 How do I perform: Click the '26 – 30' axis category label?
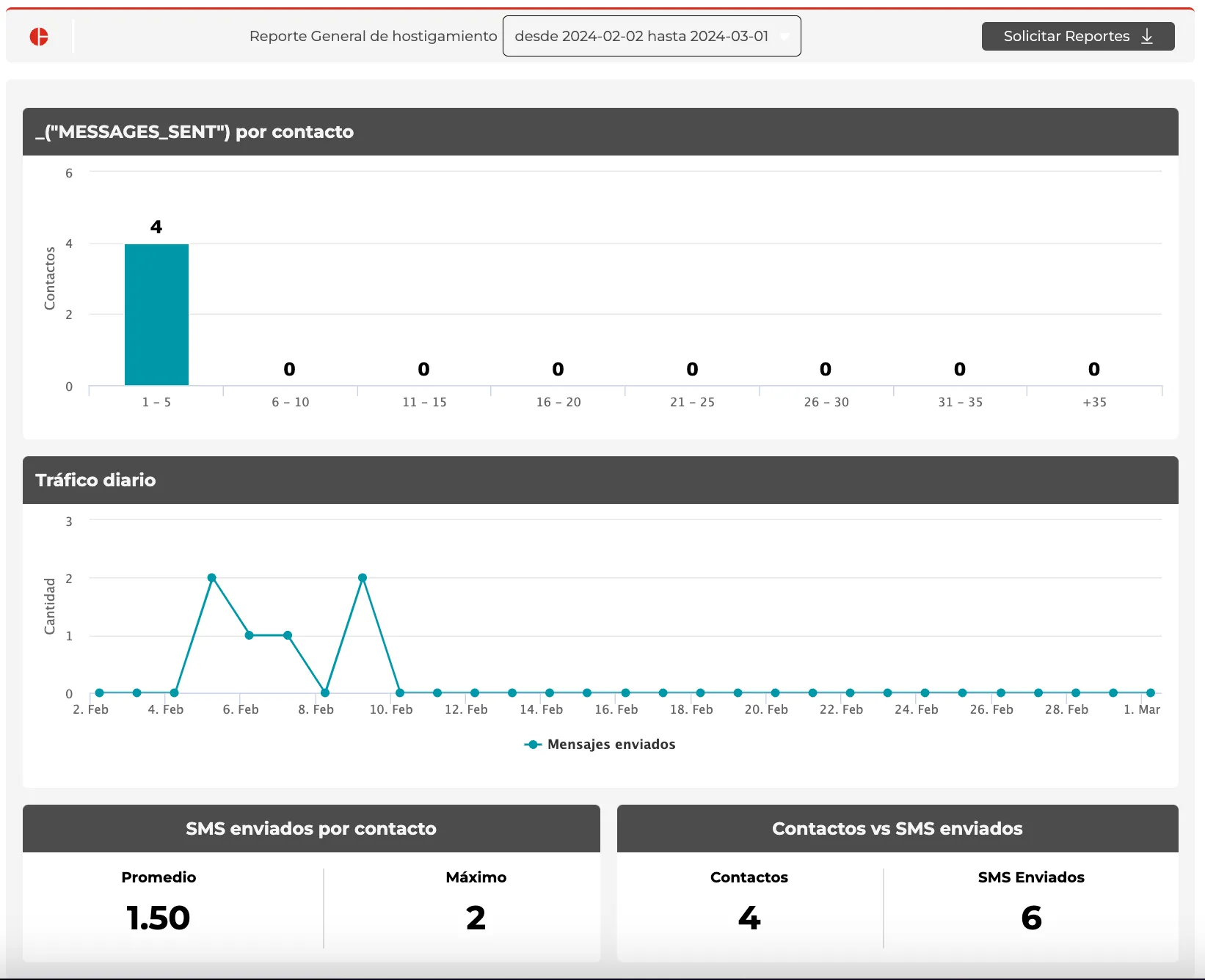coord(826,402)
